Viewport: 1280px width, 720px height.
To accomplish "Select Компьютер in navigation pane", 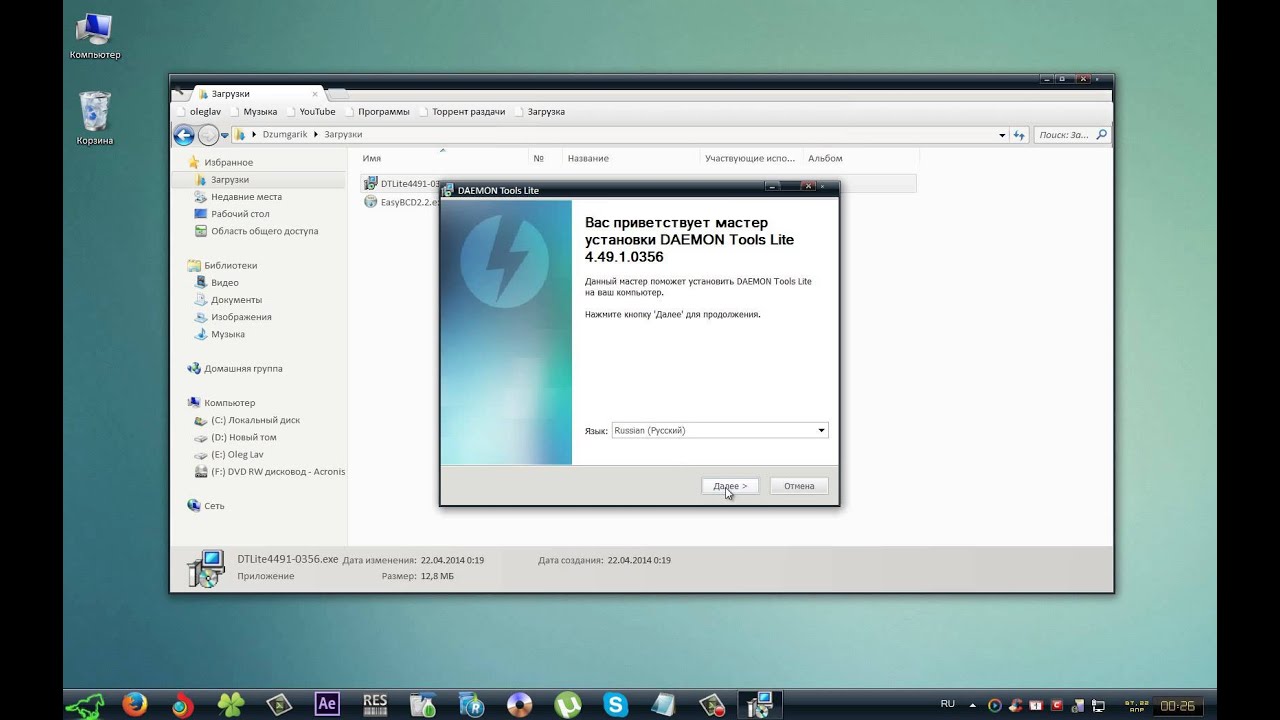I will 229,403.
